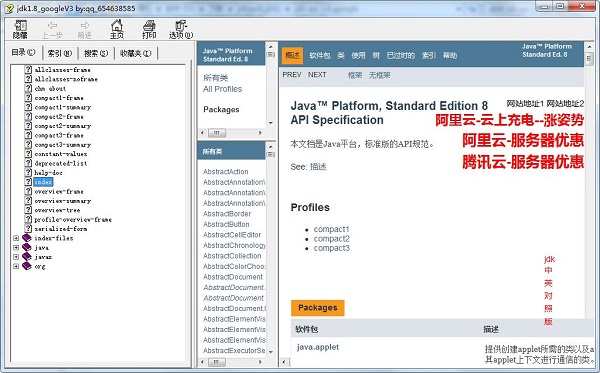Open the 已过时的 navigation item
The width and height of the screenshot is (600, 373).
(401, 55)
